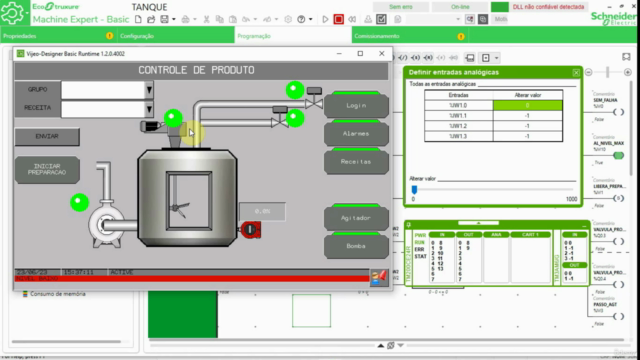Click the Cut scissors icon
The width and height of the screenshot is (640, 360).
click(x=207, y=19)
